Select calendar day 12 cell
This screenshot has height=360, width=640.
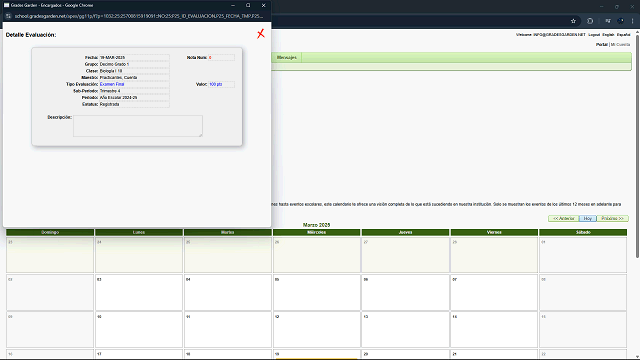(317, 329)
